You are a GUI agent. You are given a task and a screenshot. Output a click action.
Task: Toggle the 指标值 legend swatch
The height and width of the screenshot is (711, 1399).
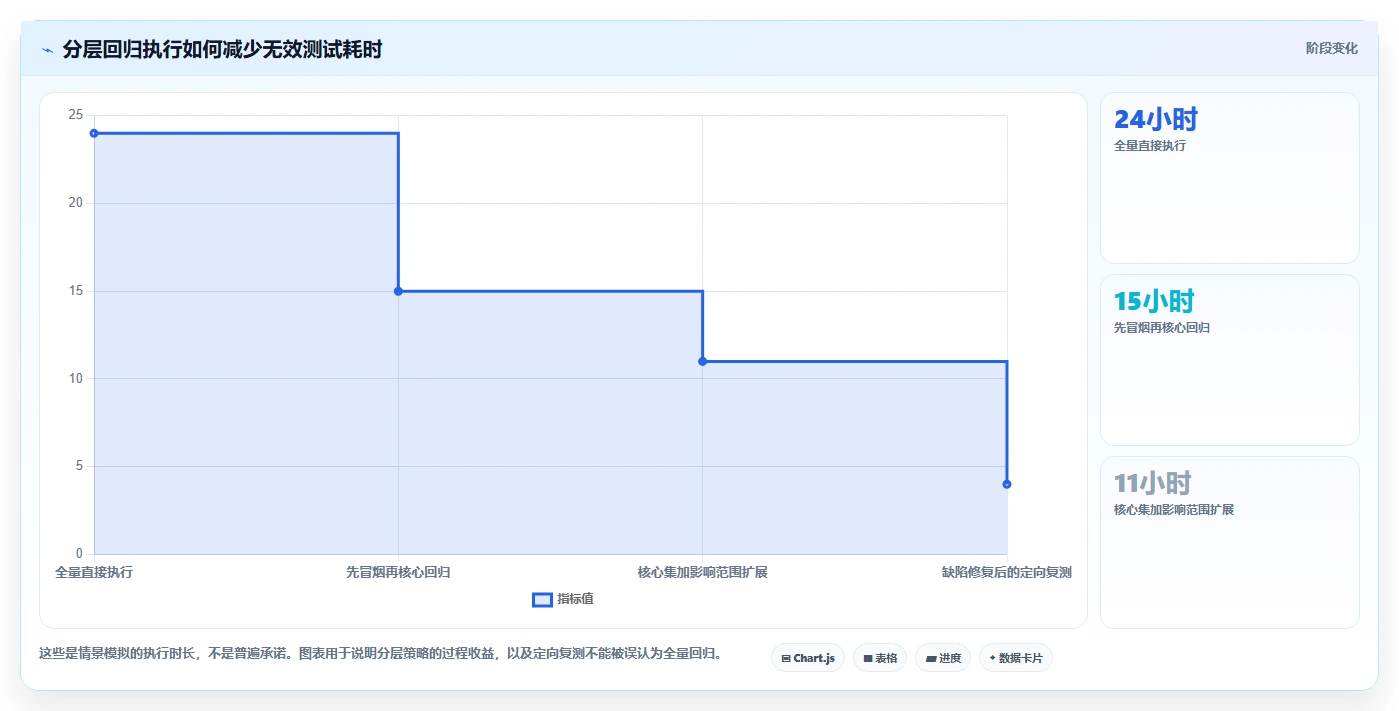[542, 599]
